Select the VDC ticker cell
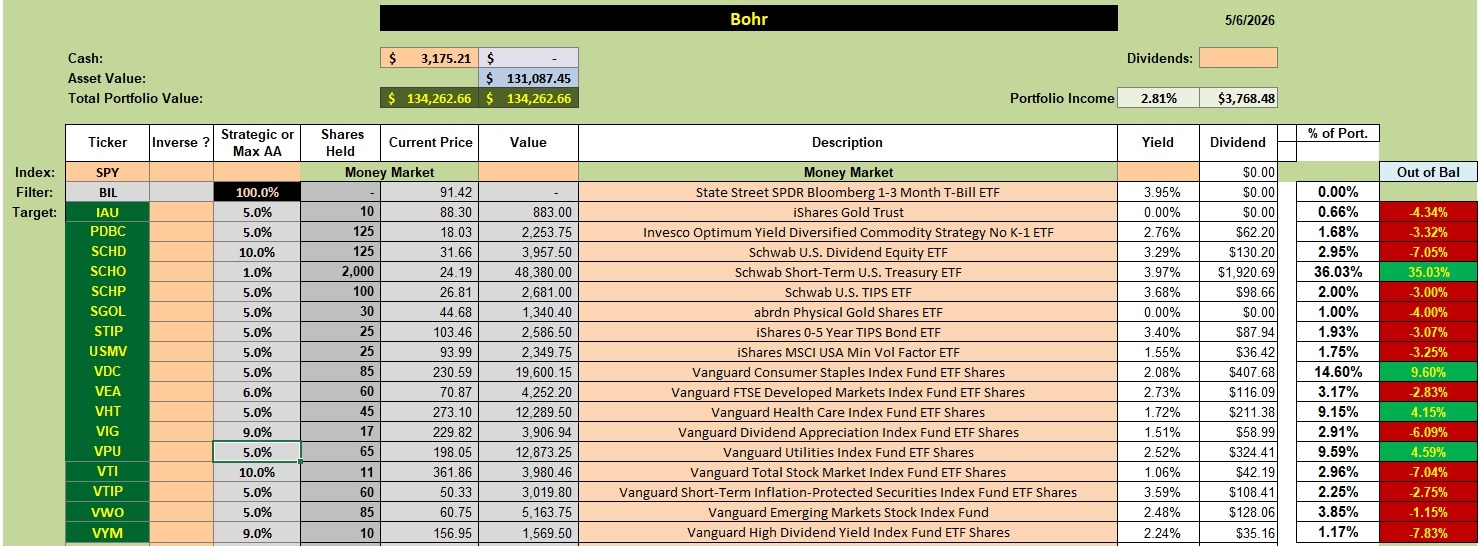This screenshot has width=1479, height=546. point(108,372)
